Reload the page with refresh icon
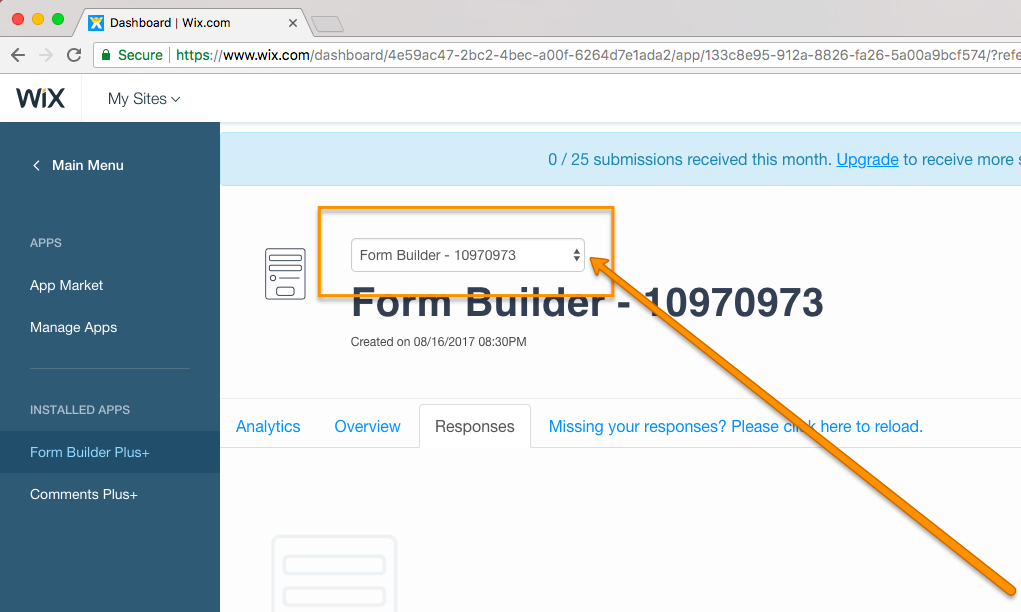The height and width of the screenshot is (612, 1021). coord(74,55)
